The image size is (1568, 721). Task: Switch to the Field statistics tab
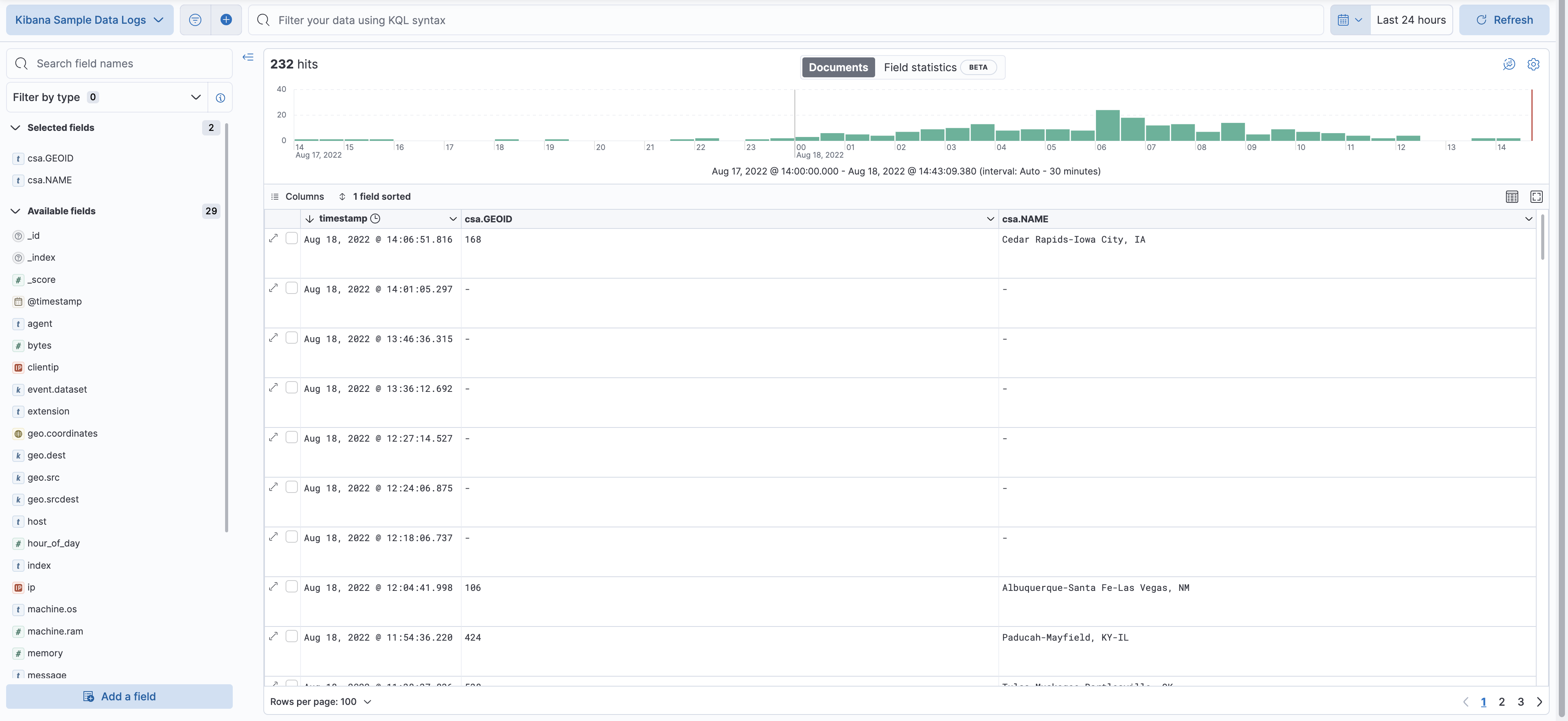click(x=920, y=67)
